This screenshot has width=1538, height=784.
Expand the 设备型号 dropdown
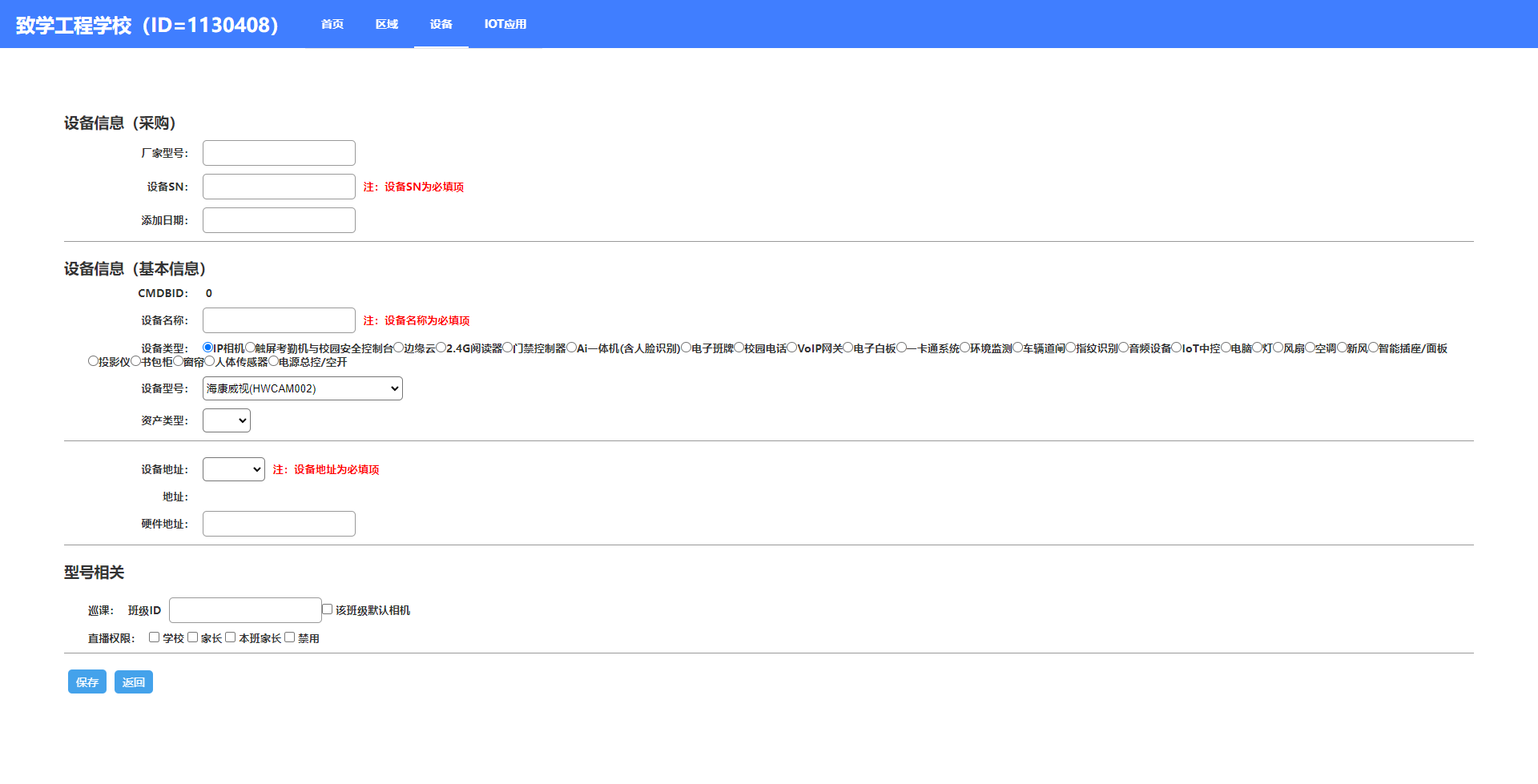[x=302, y=388]
